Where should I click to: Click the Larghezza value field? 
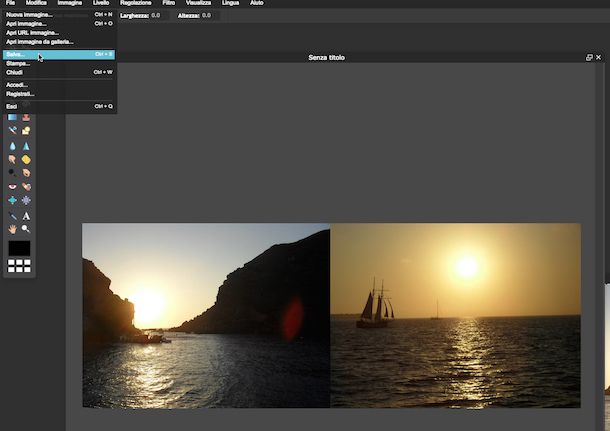point(155,16)
